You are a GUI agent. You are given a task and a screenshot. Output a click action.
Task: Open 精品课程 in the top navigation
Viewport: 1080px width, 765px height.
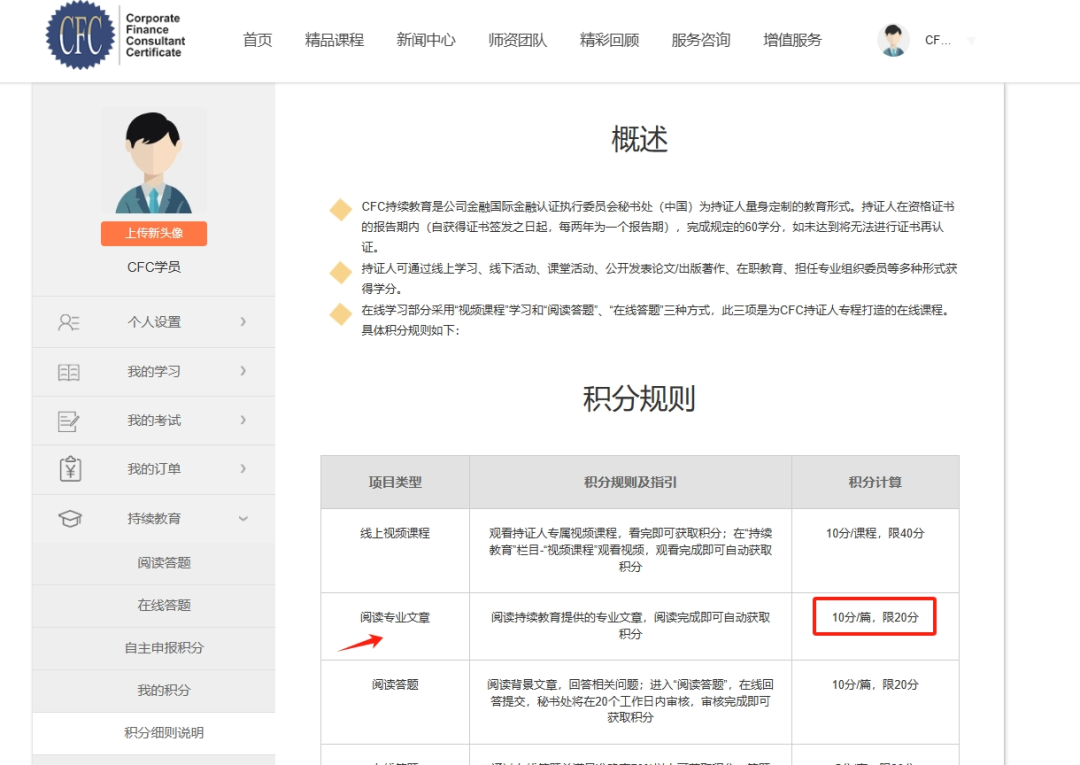click(x=334, y=40)
